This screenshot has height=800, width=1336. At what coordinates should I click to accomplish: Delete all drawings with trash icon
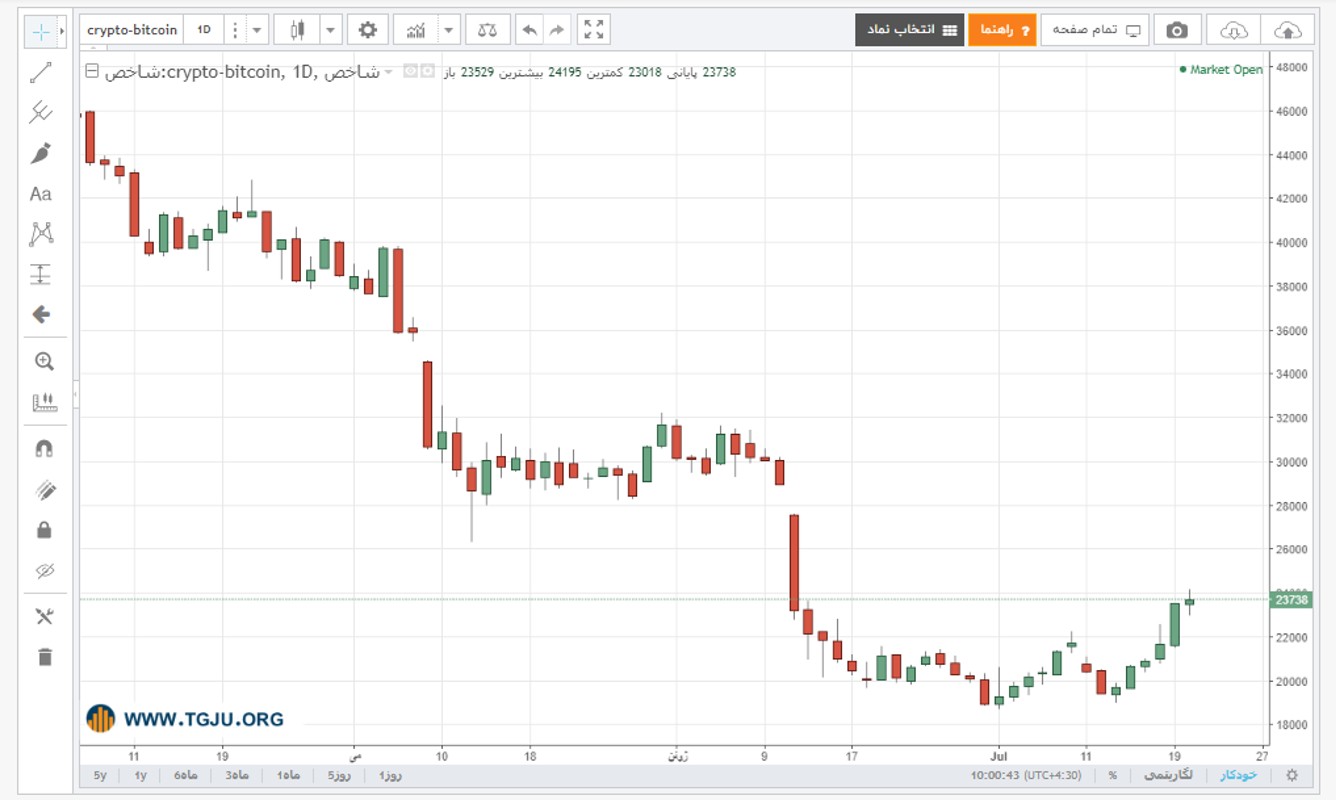pos(44,657)
